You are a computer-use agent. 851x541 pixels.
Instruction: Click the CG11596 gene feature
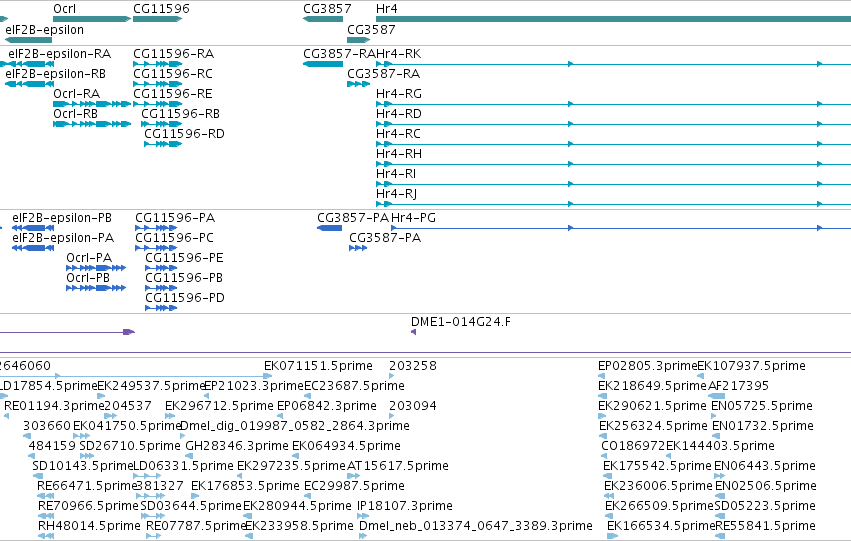pos(157,19)
